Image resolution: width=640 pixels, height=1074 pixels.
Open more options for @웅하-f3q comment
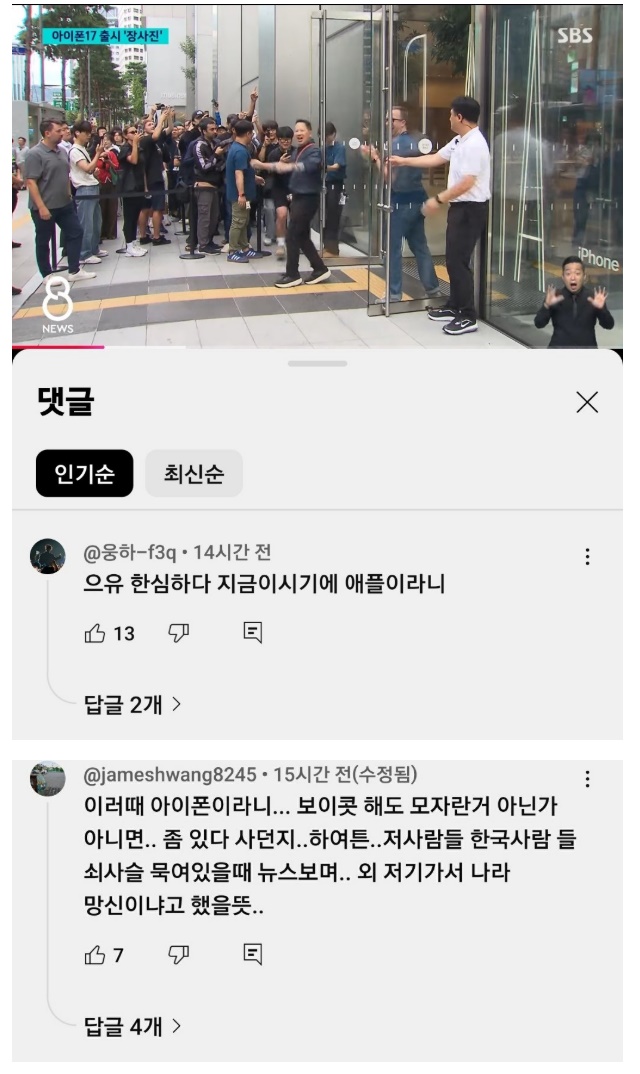click(x=587, y=557)
